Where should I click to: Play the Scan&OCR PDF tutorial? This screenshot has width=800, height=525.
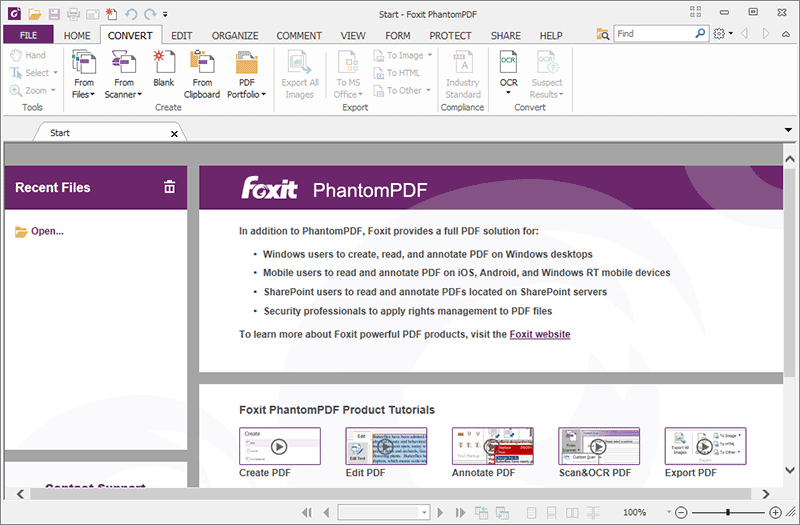[x=598, y=446]
